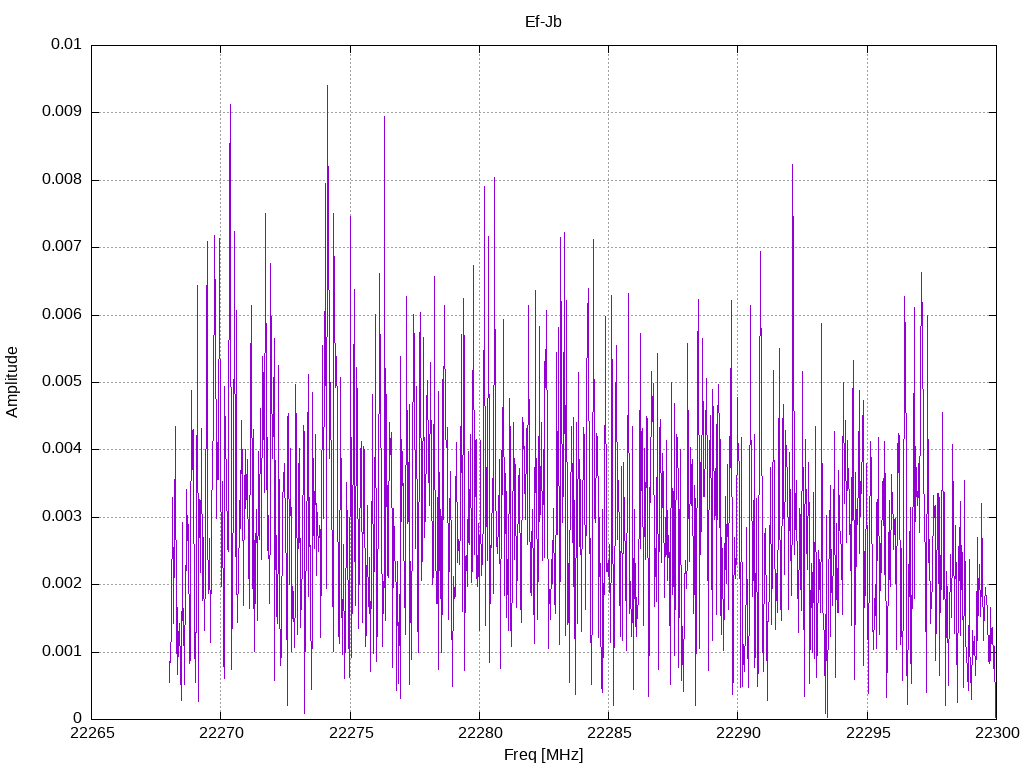Click x-axis tick label 22265

point(92,733)
